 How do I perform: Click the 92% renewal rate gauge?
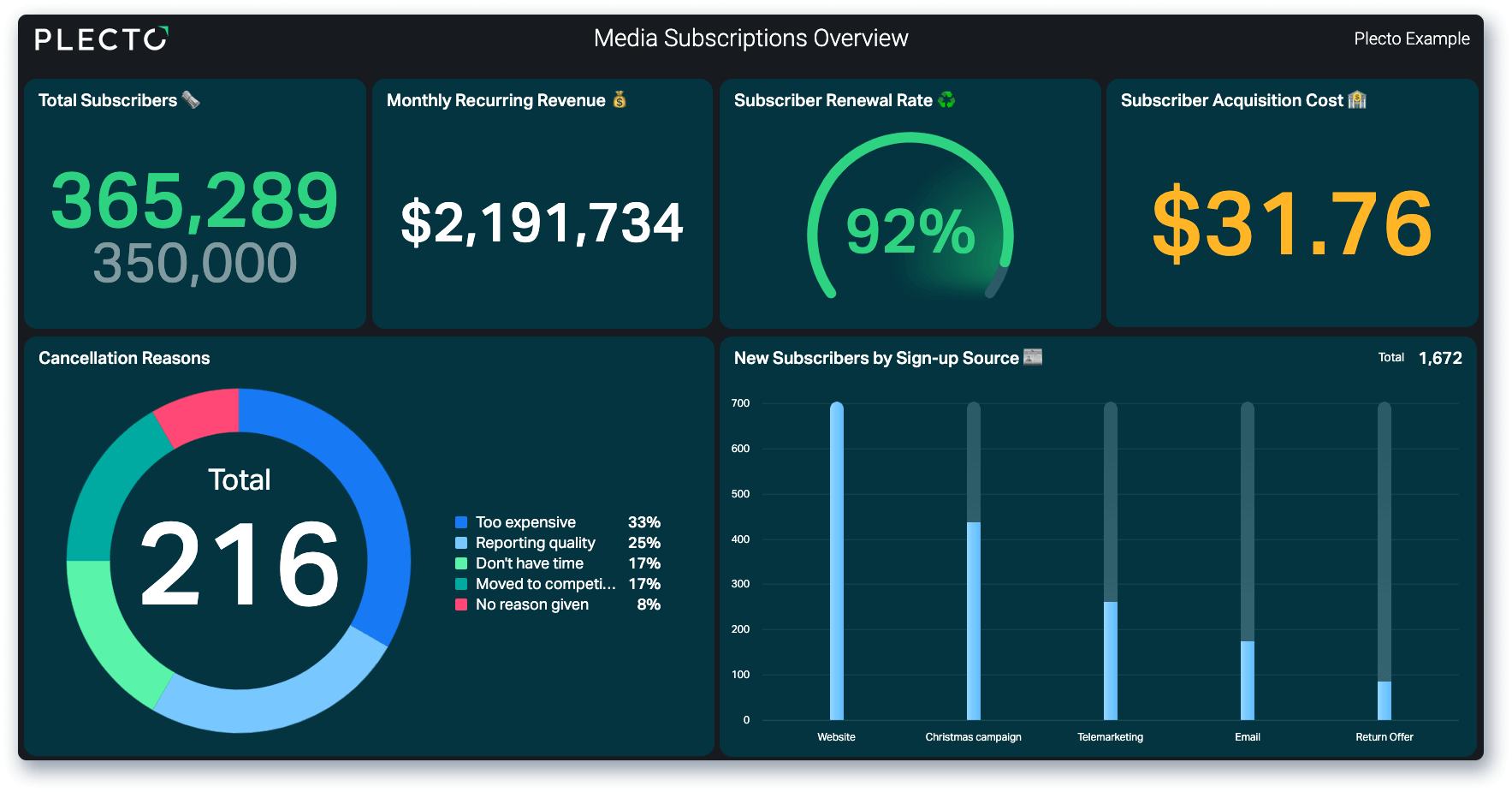pyautogui.click(x=910, y=218)
